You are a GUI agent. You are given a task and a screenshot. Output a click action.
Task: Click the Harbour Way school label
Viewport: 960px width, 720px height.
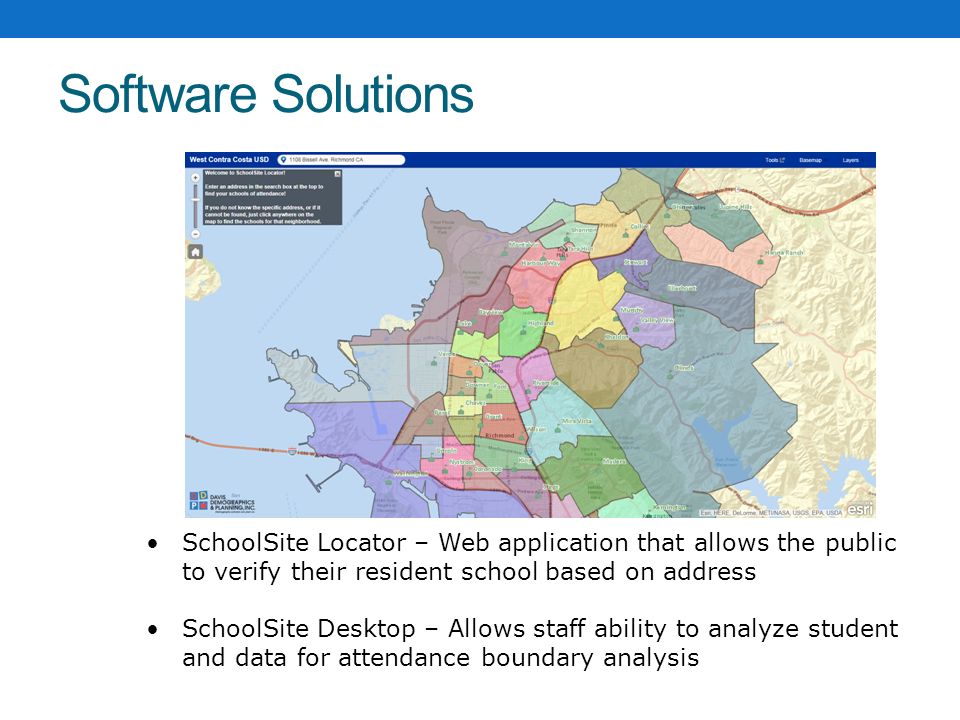(x=540, y=263)
